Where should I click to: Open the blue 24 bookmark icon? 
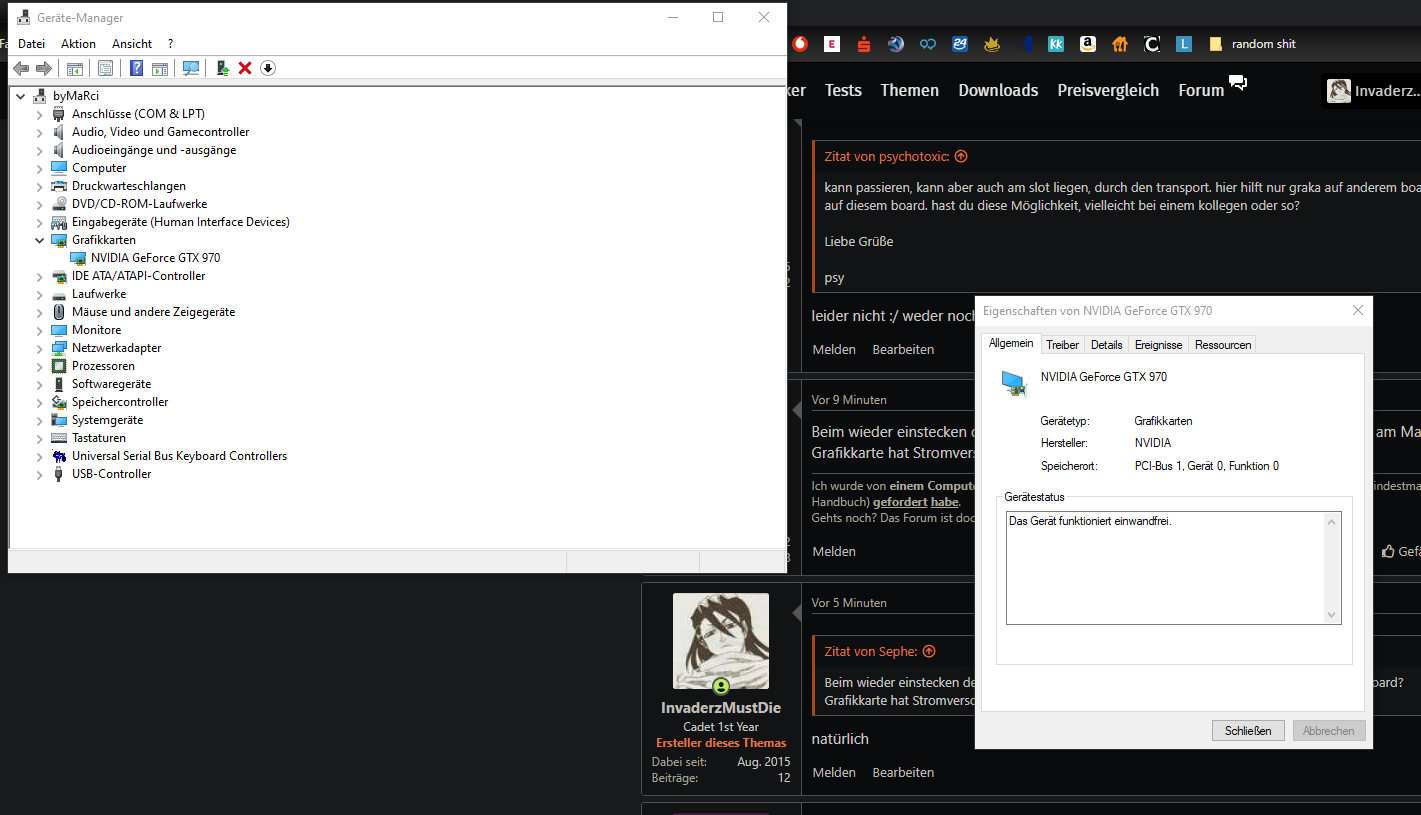pos(960,44)
